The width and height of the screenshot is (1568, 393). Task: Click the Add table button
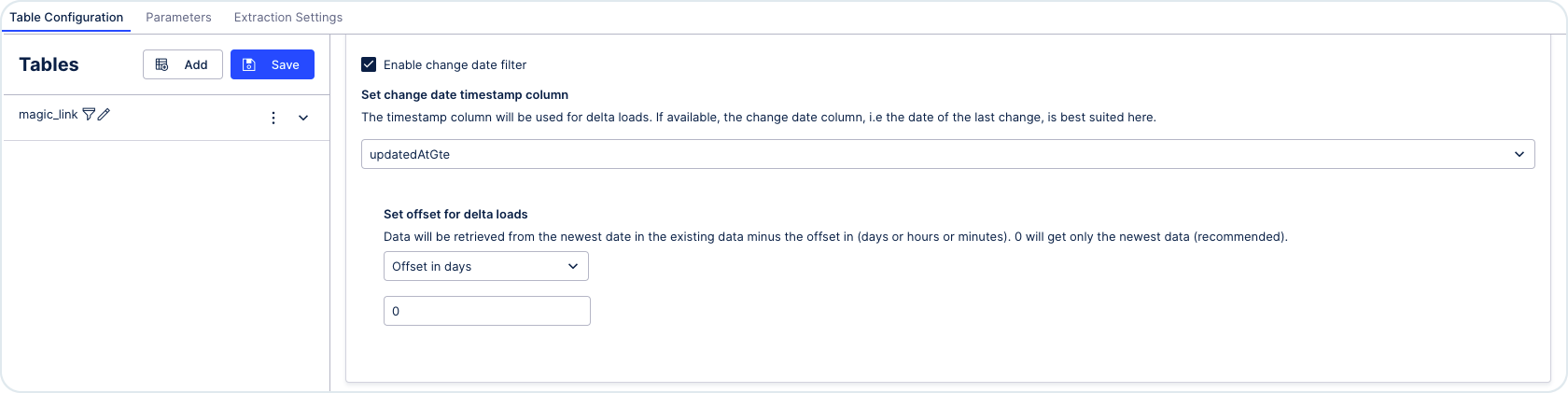(x=183, y=64)
